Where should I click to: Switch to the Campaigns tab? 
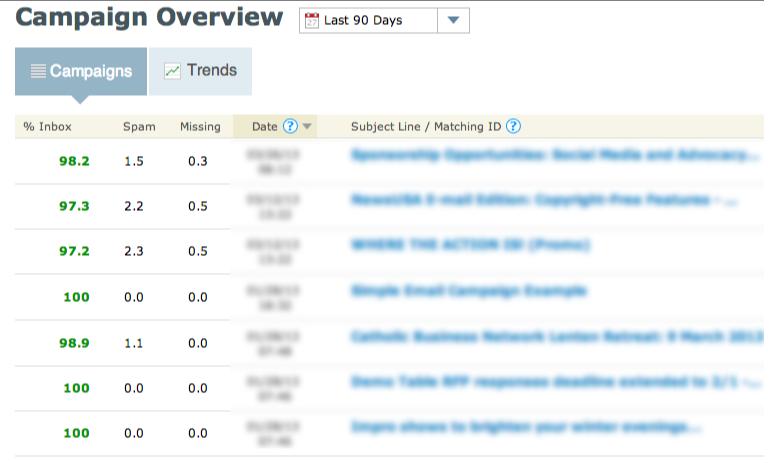81,71
